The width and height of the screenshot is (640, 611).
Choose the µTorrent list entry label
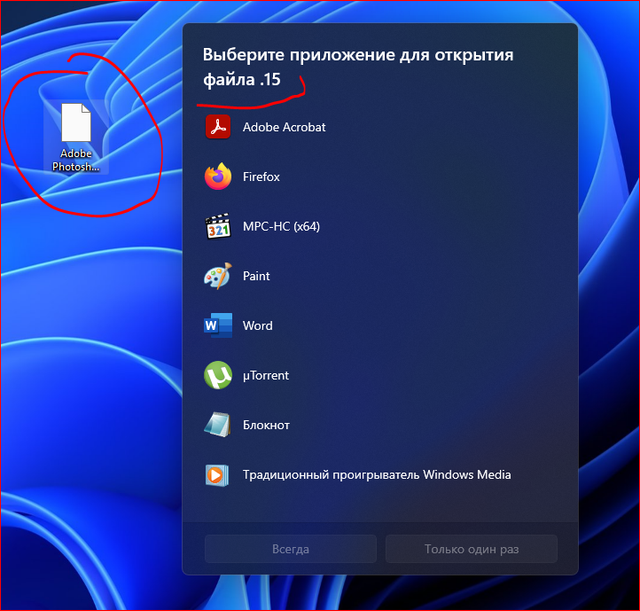pos(266,375)
